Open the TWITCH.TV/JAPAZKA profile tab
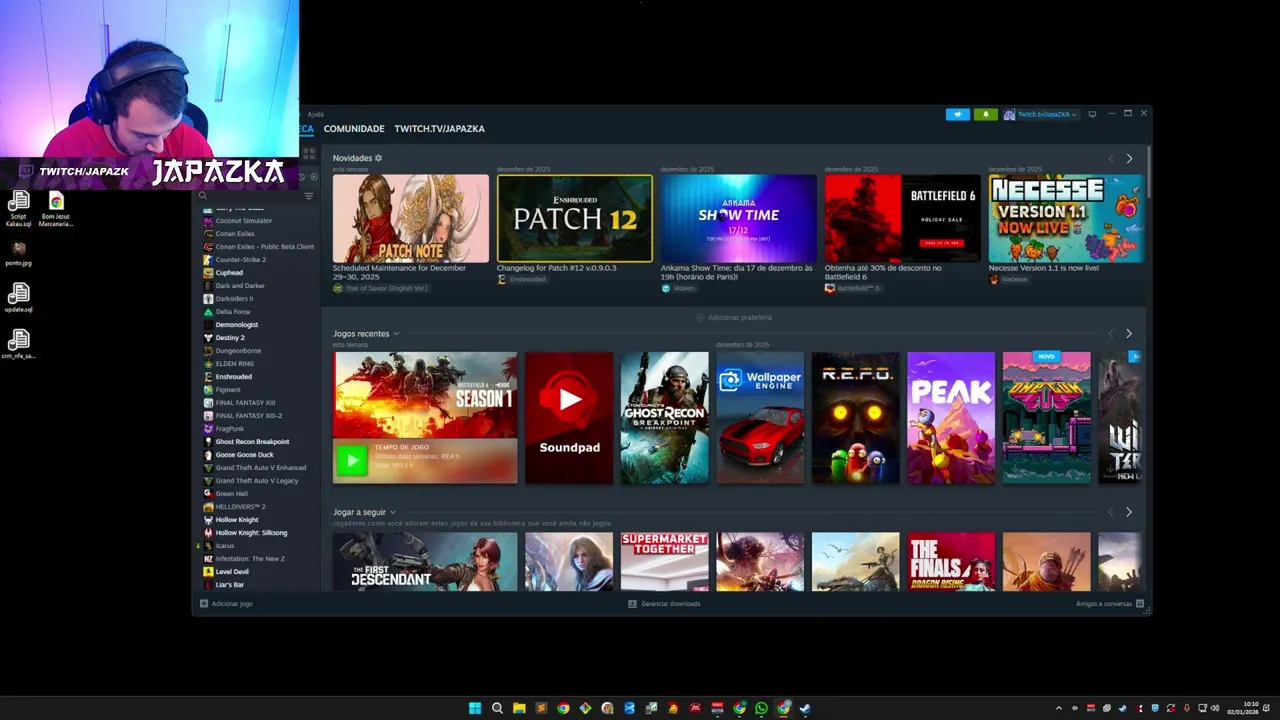The height and width of the screenshot is (720, 1280). point(439,129)
